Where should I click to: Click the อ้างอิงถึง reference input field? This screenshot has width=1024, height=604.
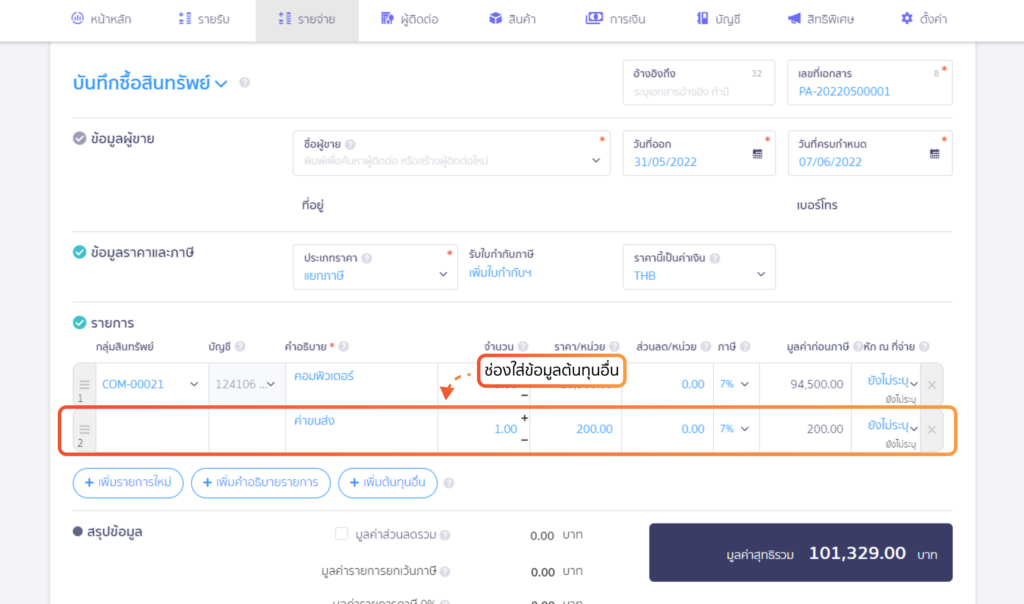(x=699, y=82)
